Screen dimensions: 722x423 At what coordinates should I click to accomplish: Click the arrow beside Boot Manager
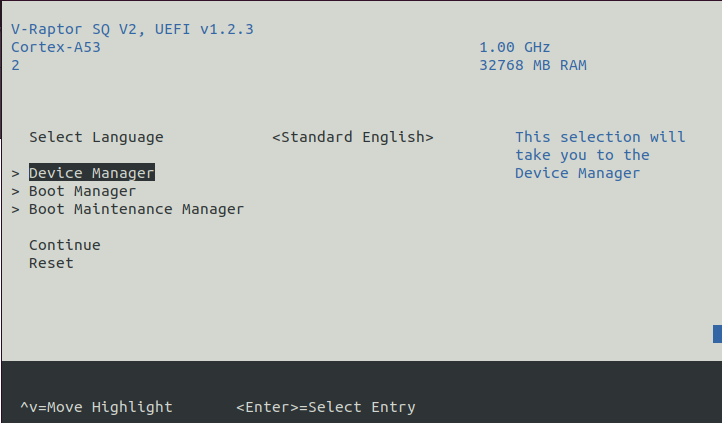click(x=16, y=191)
